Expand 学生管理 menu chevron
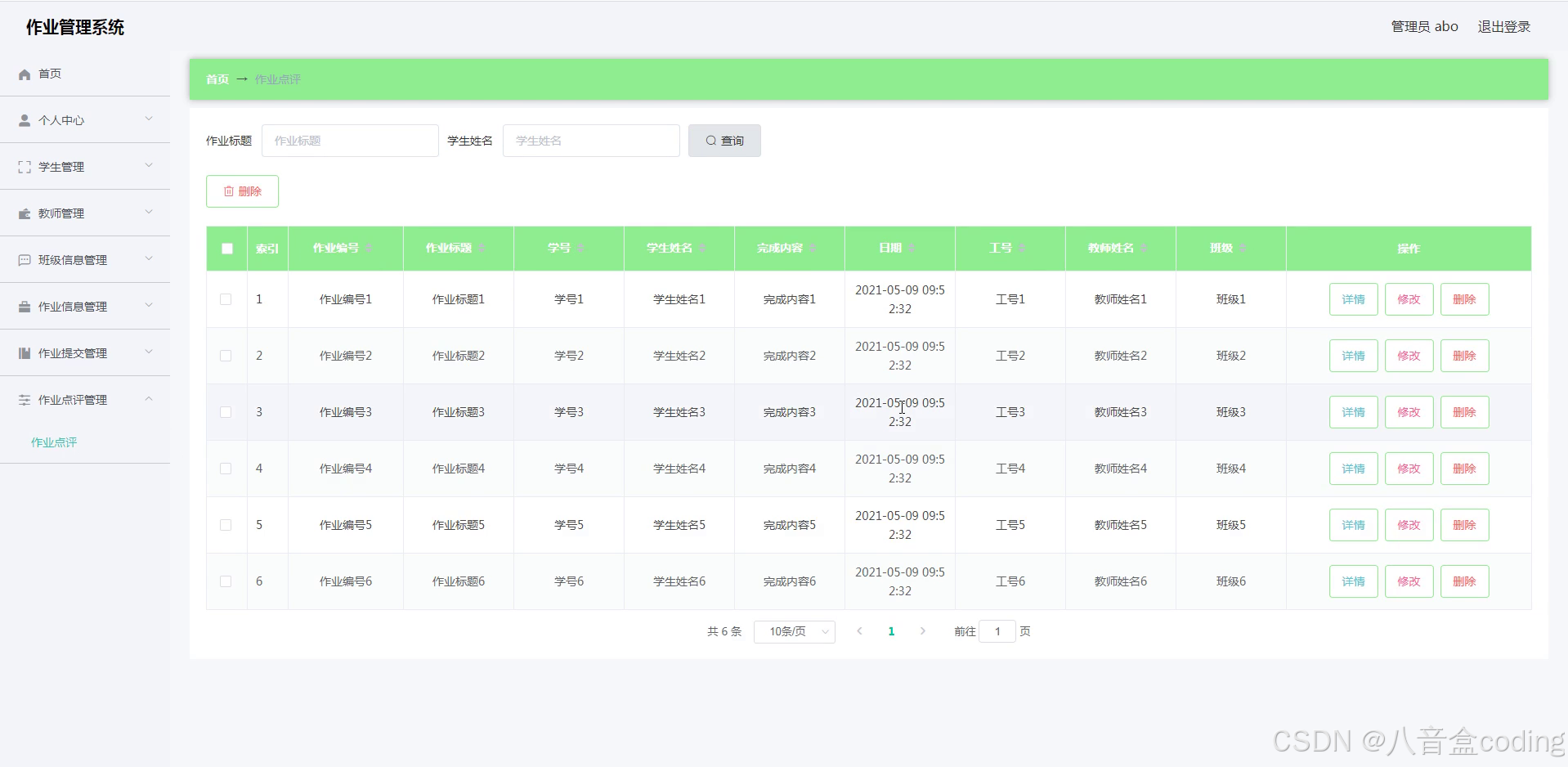 [149, 166]
